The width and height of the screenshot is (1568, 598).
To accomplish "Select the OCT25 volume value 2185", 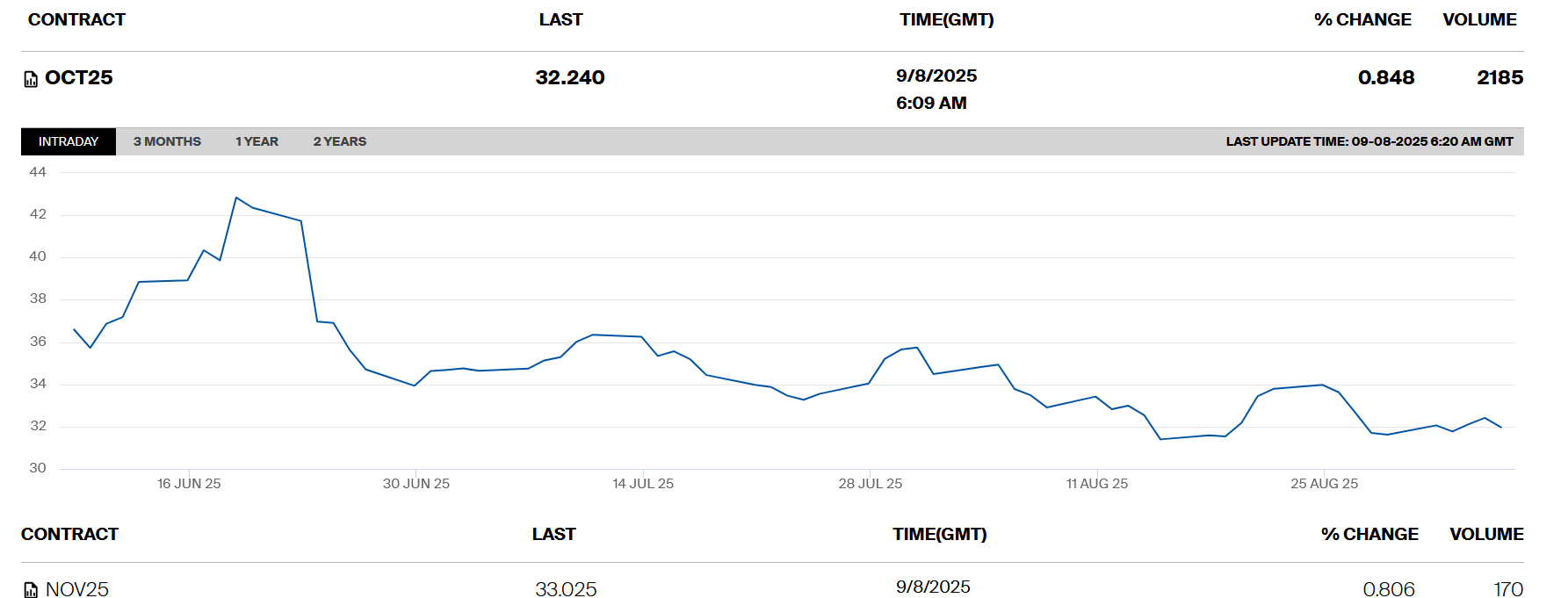I will tap(1499, 77).
